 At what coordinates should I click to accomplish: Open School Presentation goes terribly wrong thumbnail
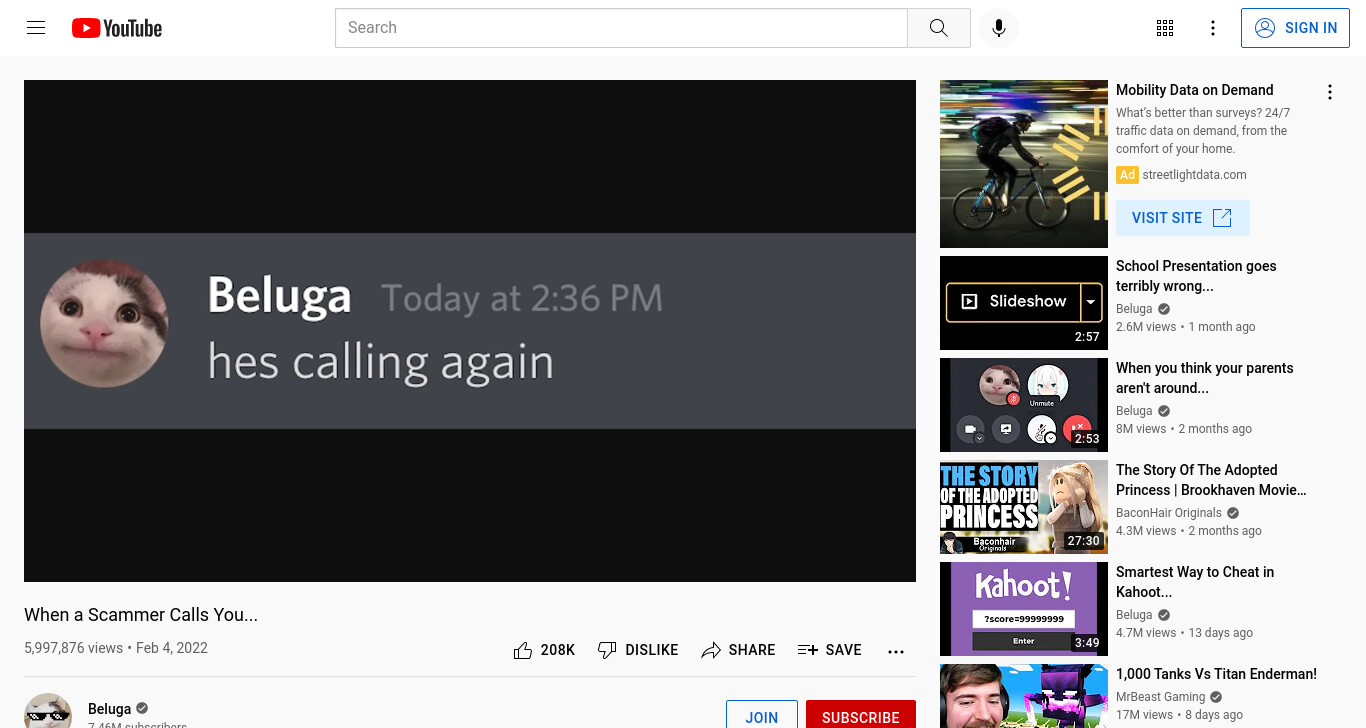pos(1024,303)
